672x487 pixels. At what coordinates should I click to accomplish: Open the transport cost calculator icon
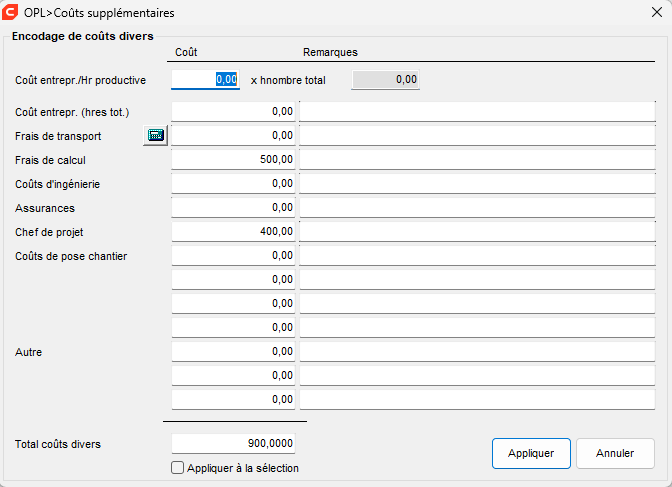coord(155,135)
